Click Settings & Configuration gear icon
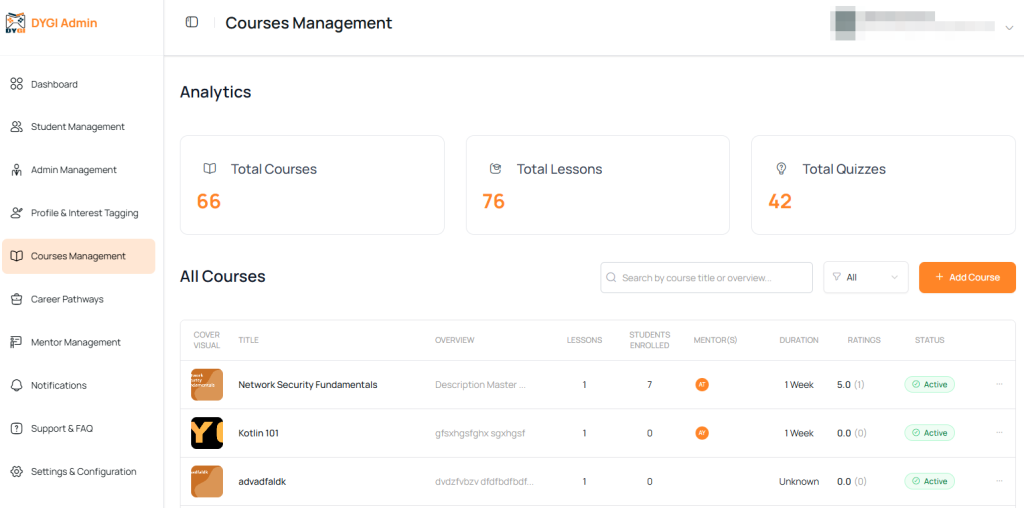The height and width of the screenshot is (508, 1024). tap(16, 471)
